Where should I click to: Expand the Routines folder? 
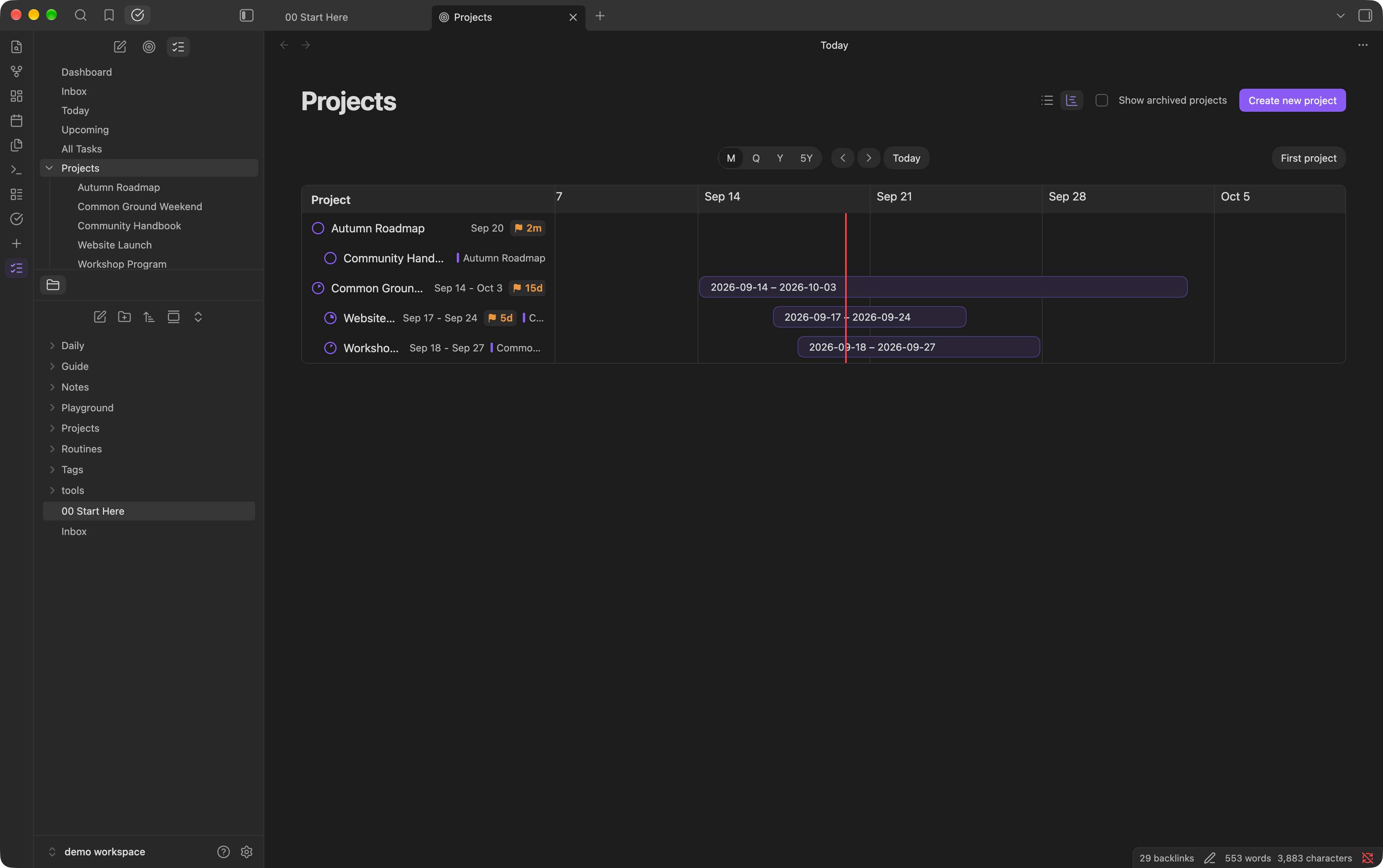tap(52, 449)
